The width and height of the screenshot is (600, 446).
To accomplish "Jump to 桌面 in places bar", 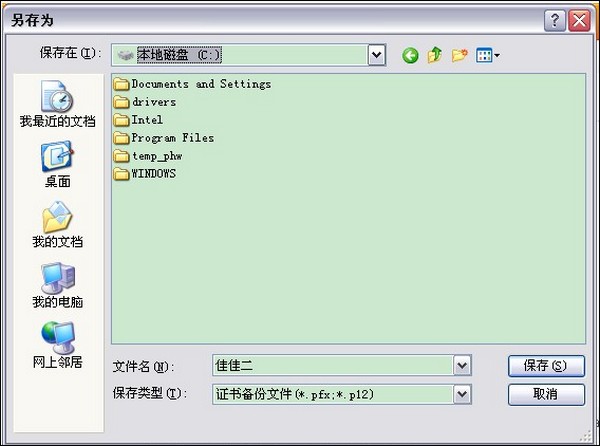I will click(x=57, y=164).
